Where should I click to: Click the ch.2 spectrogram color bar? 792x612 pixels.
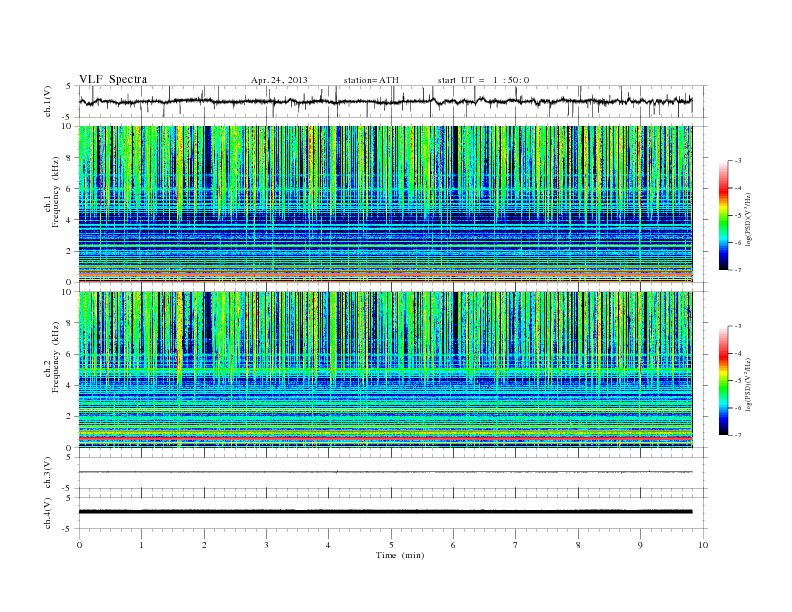coord(724,380)
